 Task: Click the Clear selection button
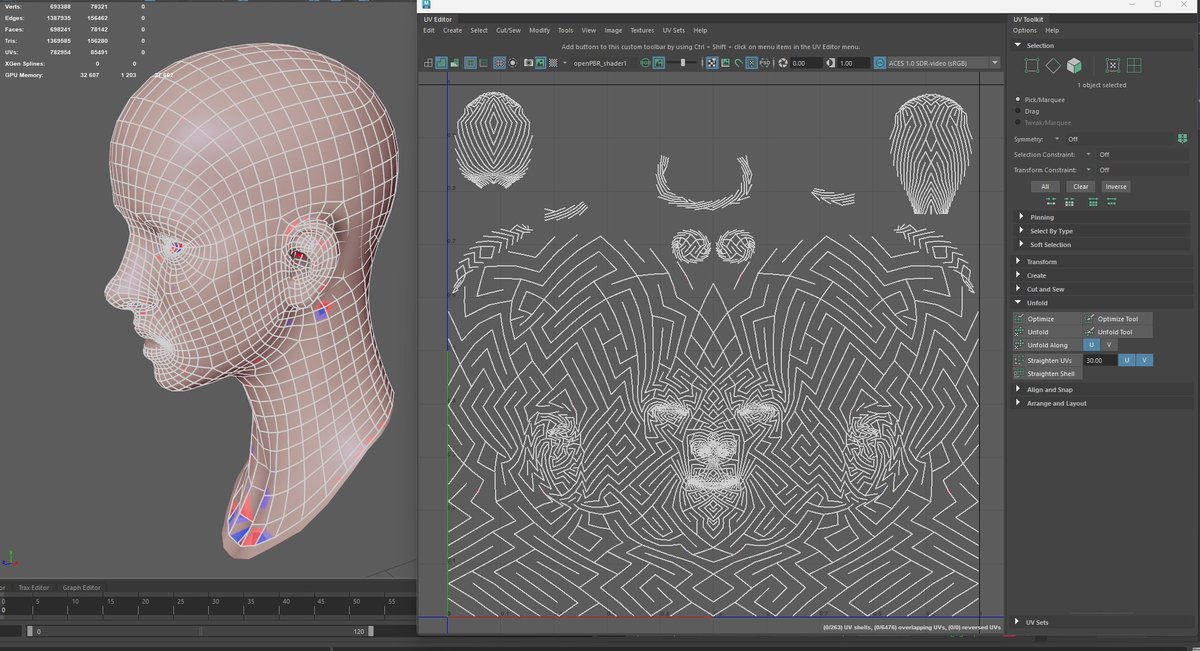tap(1081, 186)
